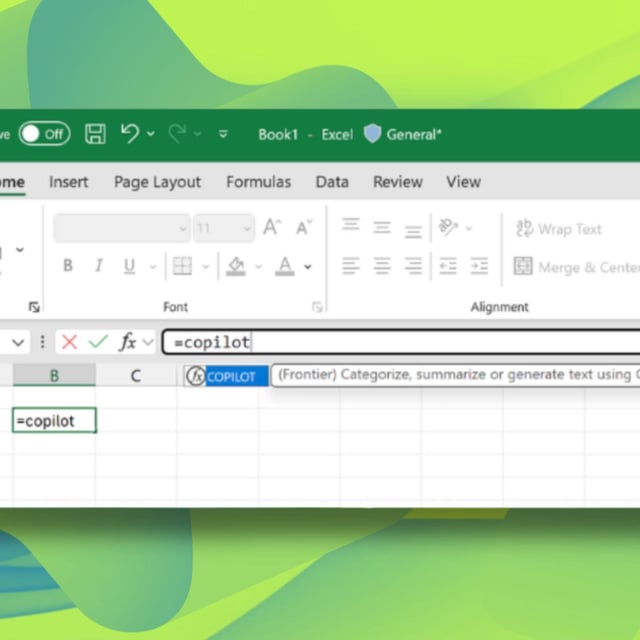The image size is (640, 640).
Task: Undo the last action
Action: (x=130, y=133)
